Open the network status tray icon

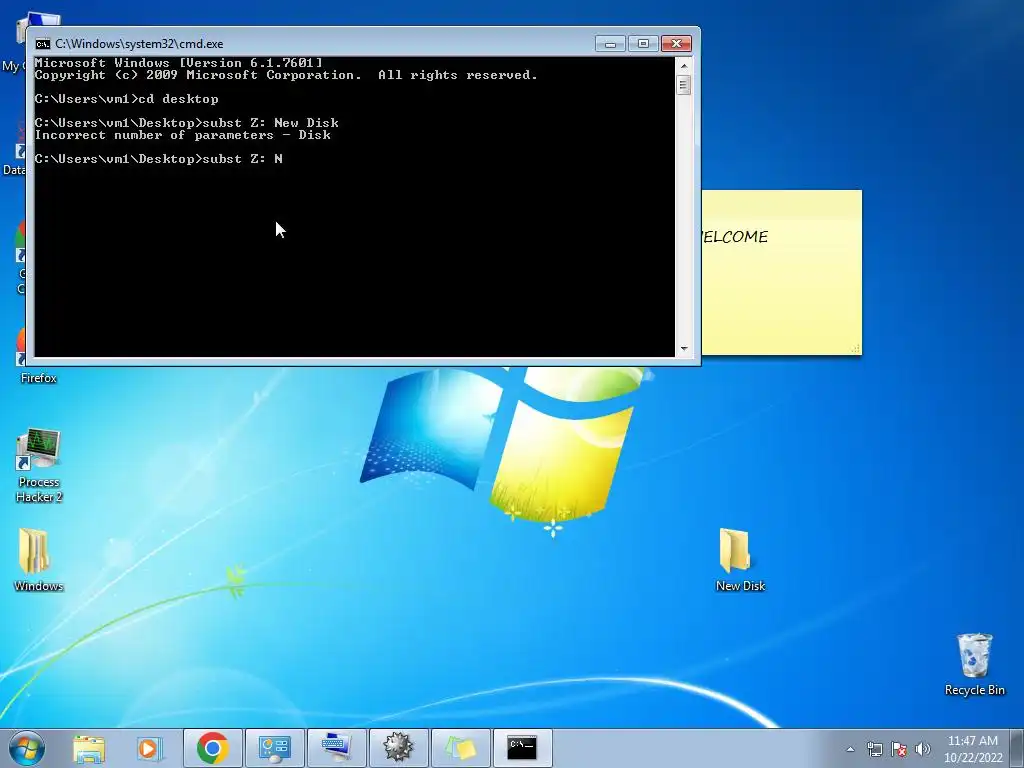pyautogui.click(x=874, y=749)
